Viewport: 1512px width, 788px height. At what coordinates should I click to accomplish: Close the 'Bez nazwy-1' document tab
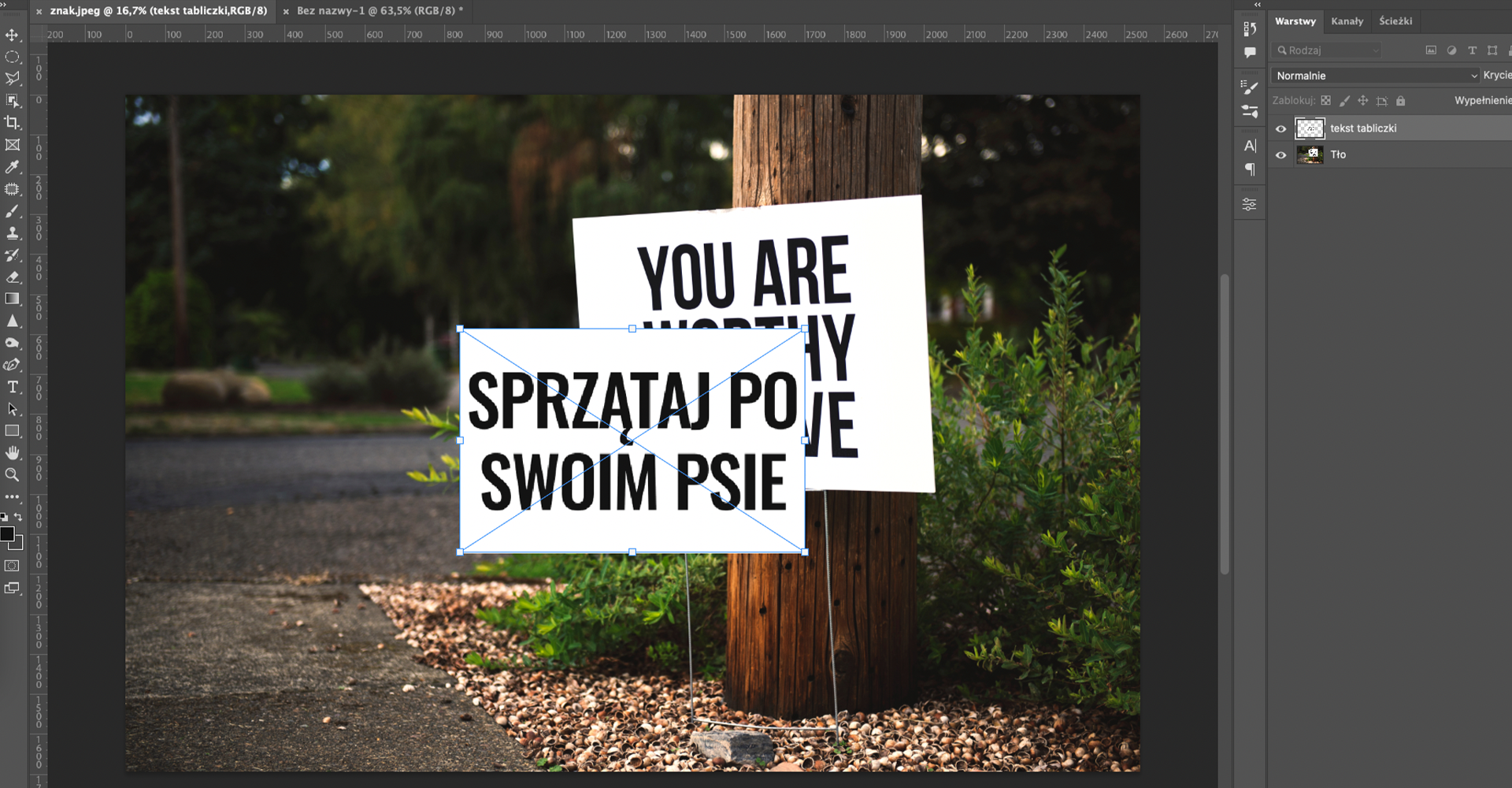(x=286, y=12)
